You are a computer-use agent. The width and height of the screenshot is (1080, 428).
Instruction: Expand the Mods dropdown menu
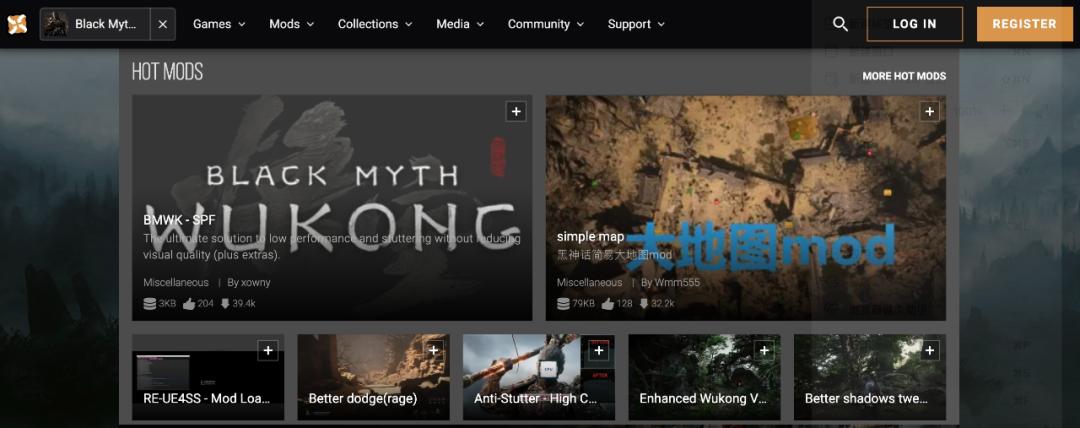point(291,24)
